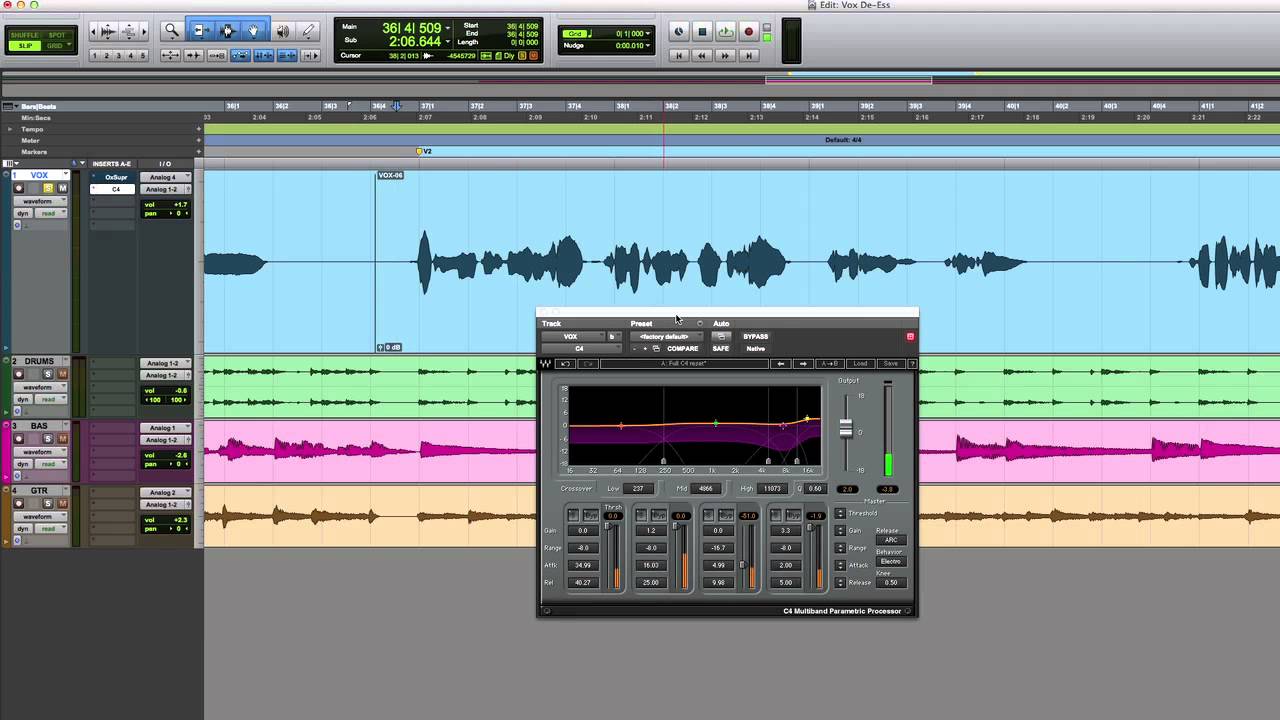
Task: Click the Stop transport button
Action: click(x=702, y=32)
